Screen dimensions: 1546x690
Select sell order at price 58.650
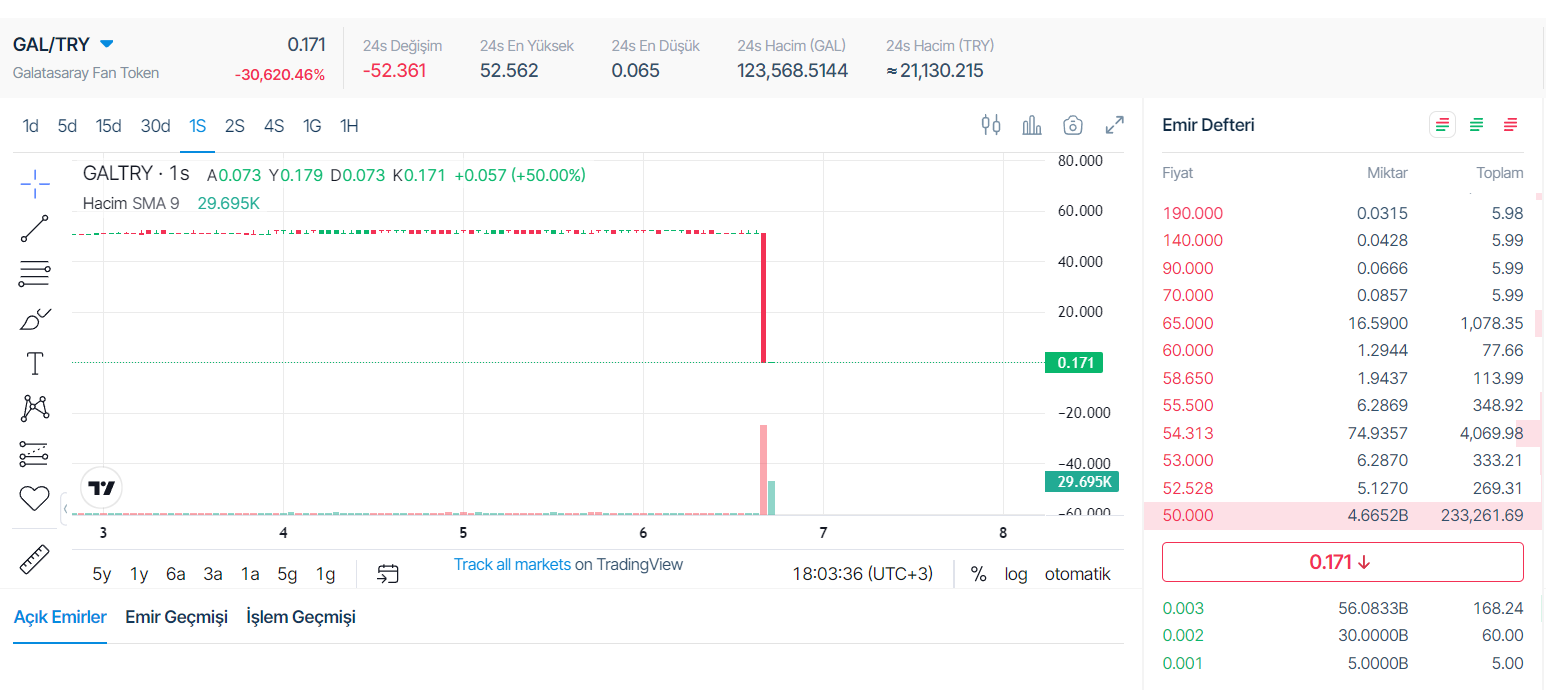pyautogui.click(x=1343, y=378)
